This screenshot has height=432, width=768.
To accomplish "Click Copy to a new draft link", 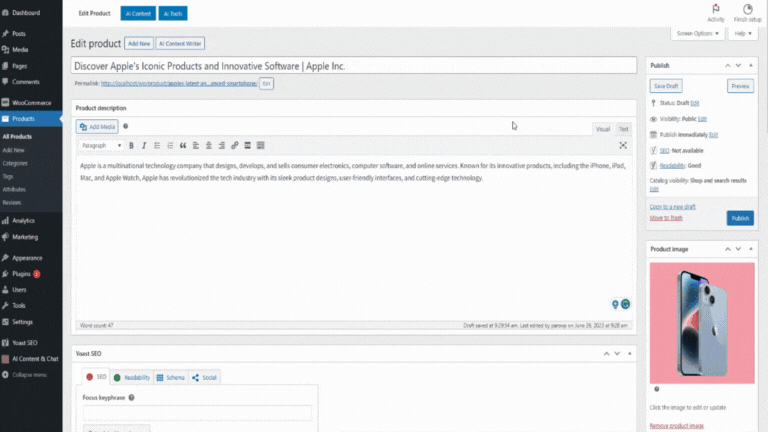I will 672,207.
